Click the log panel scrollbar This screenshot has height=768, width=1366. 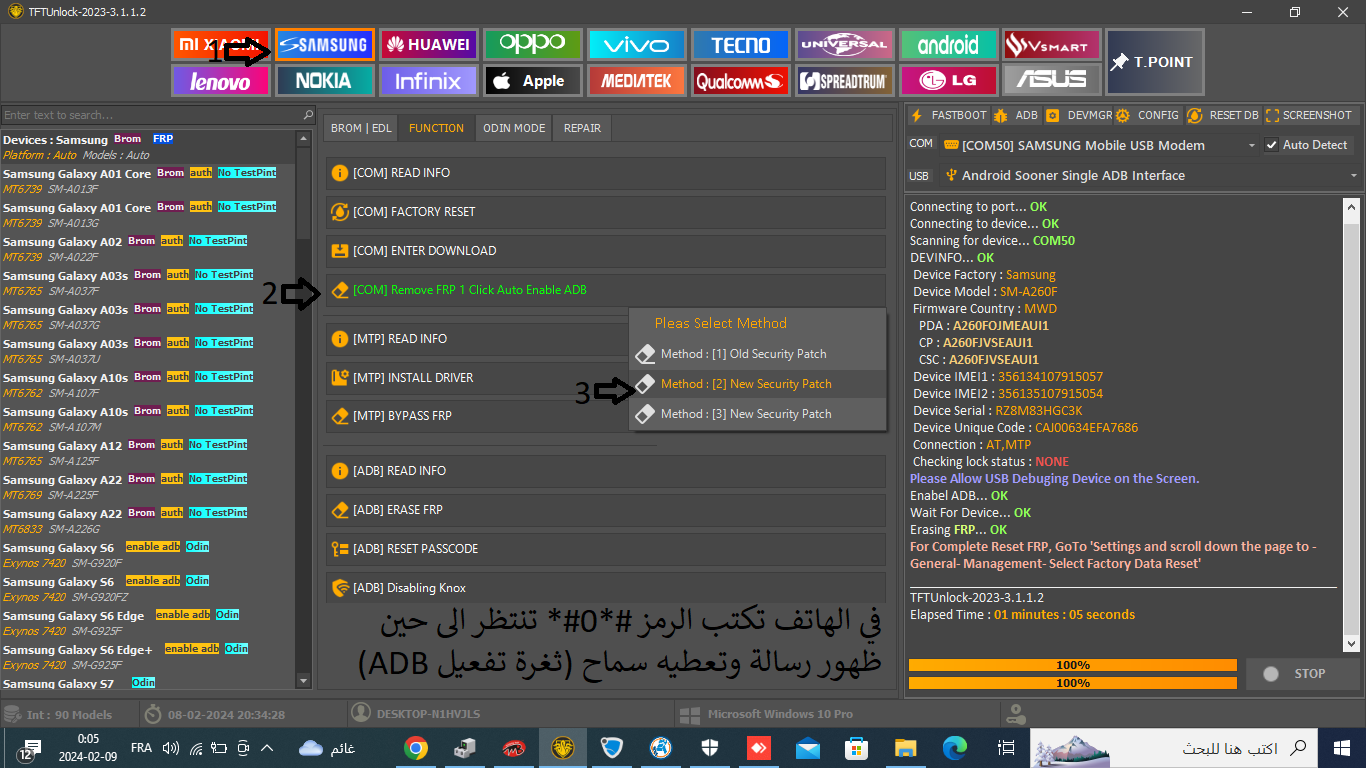(x=1352, y=425)
